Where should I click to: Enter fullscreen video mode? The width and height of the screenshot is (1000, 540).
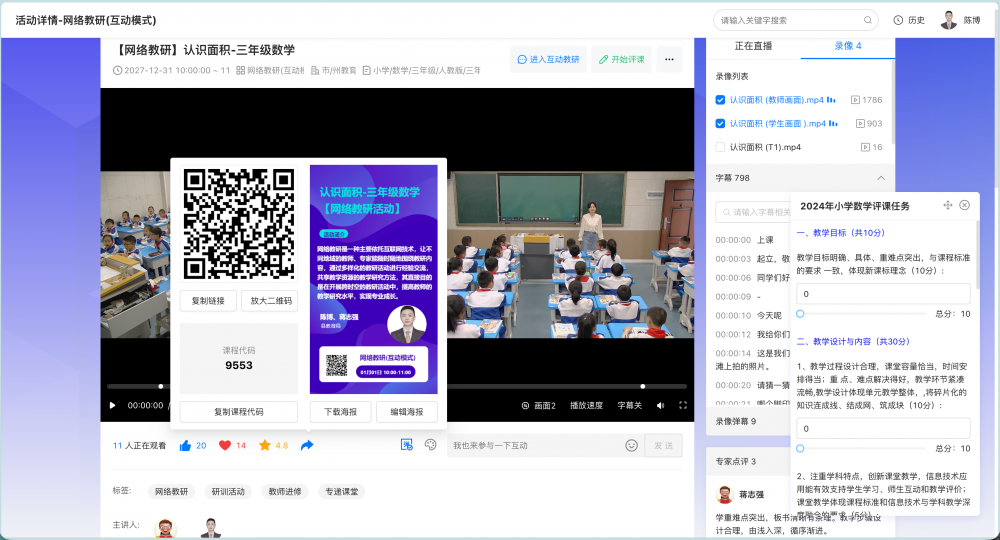(683, 406)
